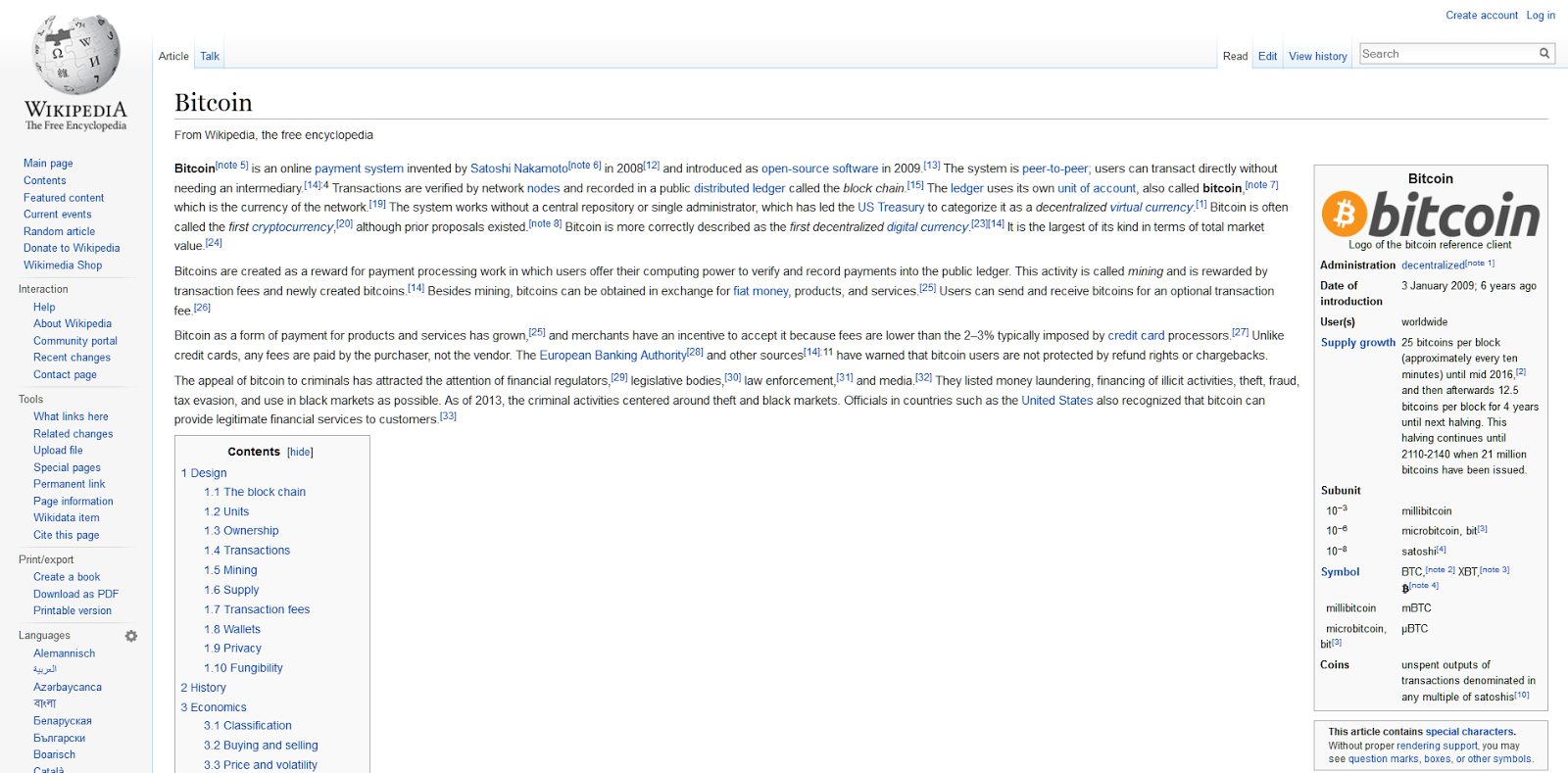The image size is (1568, 773).
Task: Jump to 1.10 Fungibility section
Action: 243,669
